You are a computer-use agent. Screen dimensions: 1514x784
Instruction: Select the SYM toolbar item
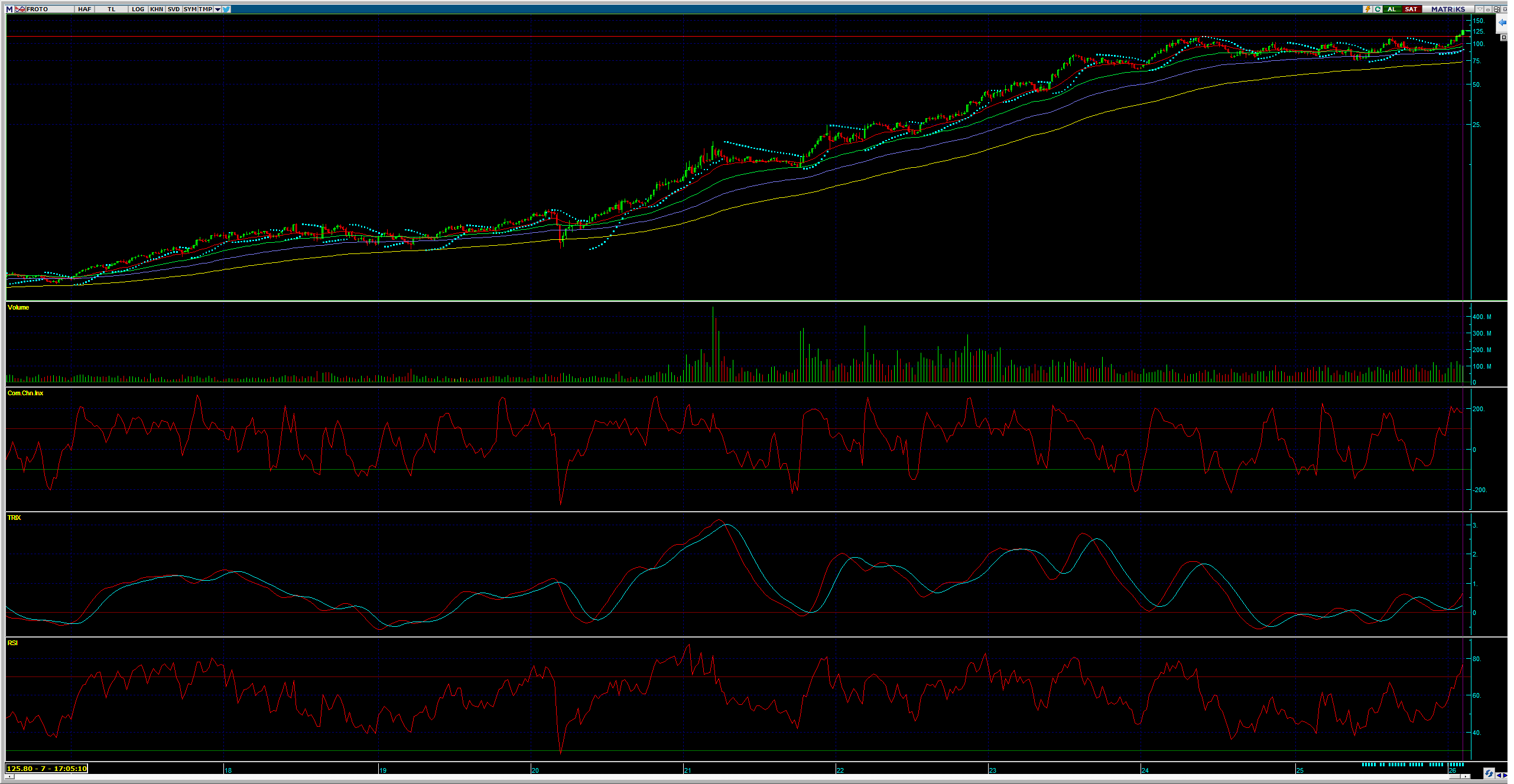click(190, 9)
